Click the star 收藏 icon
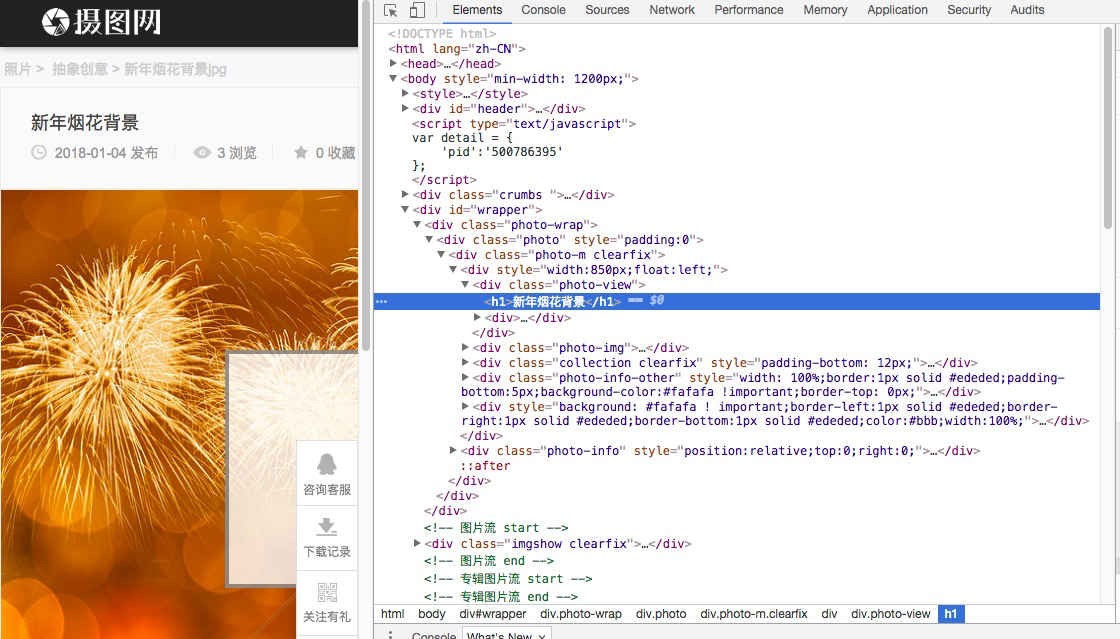Viewport: 1120px width, 639px height. (x=300, y=153)
